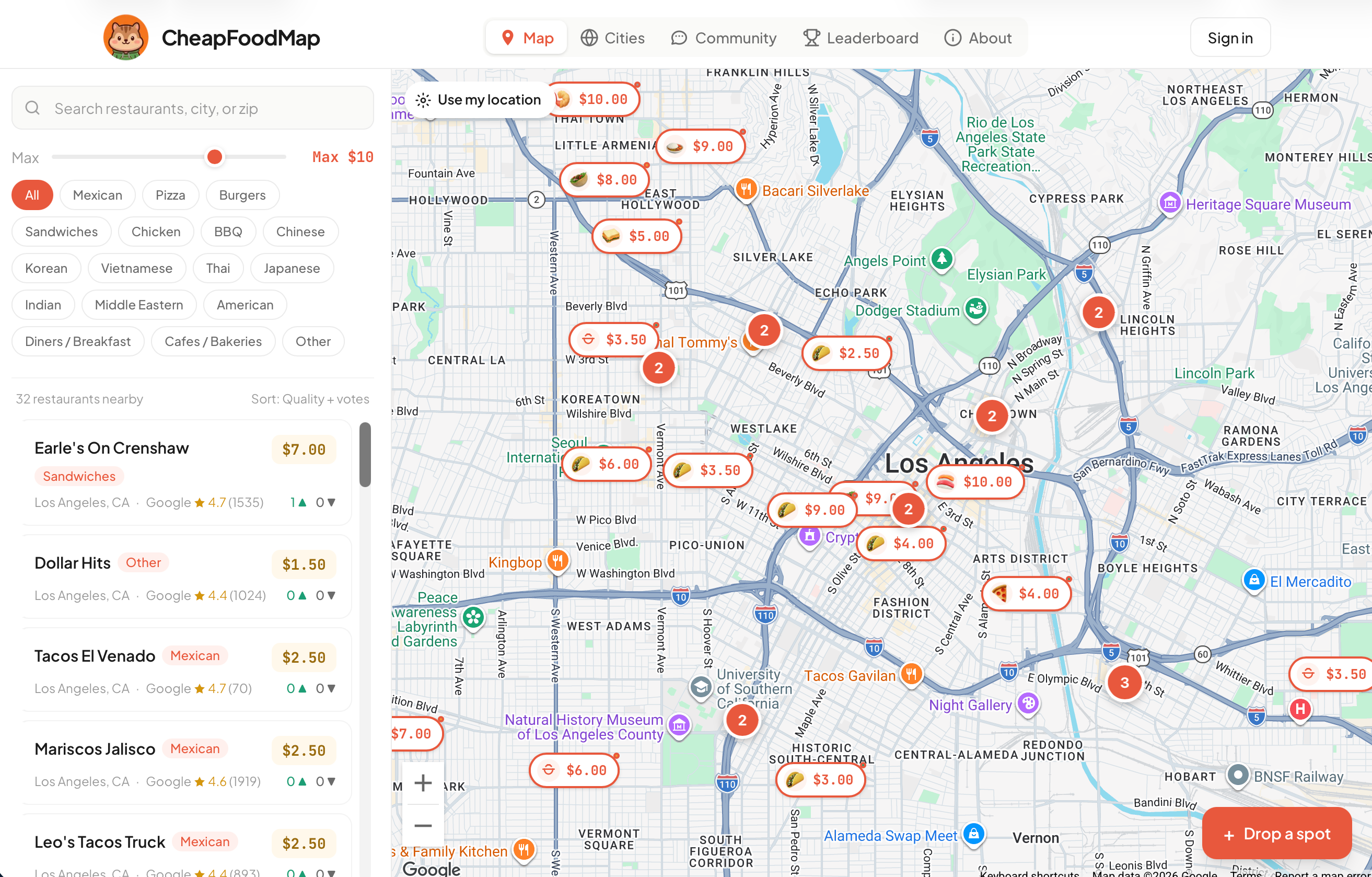Filter by Pizza

170,195
